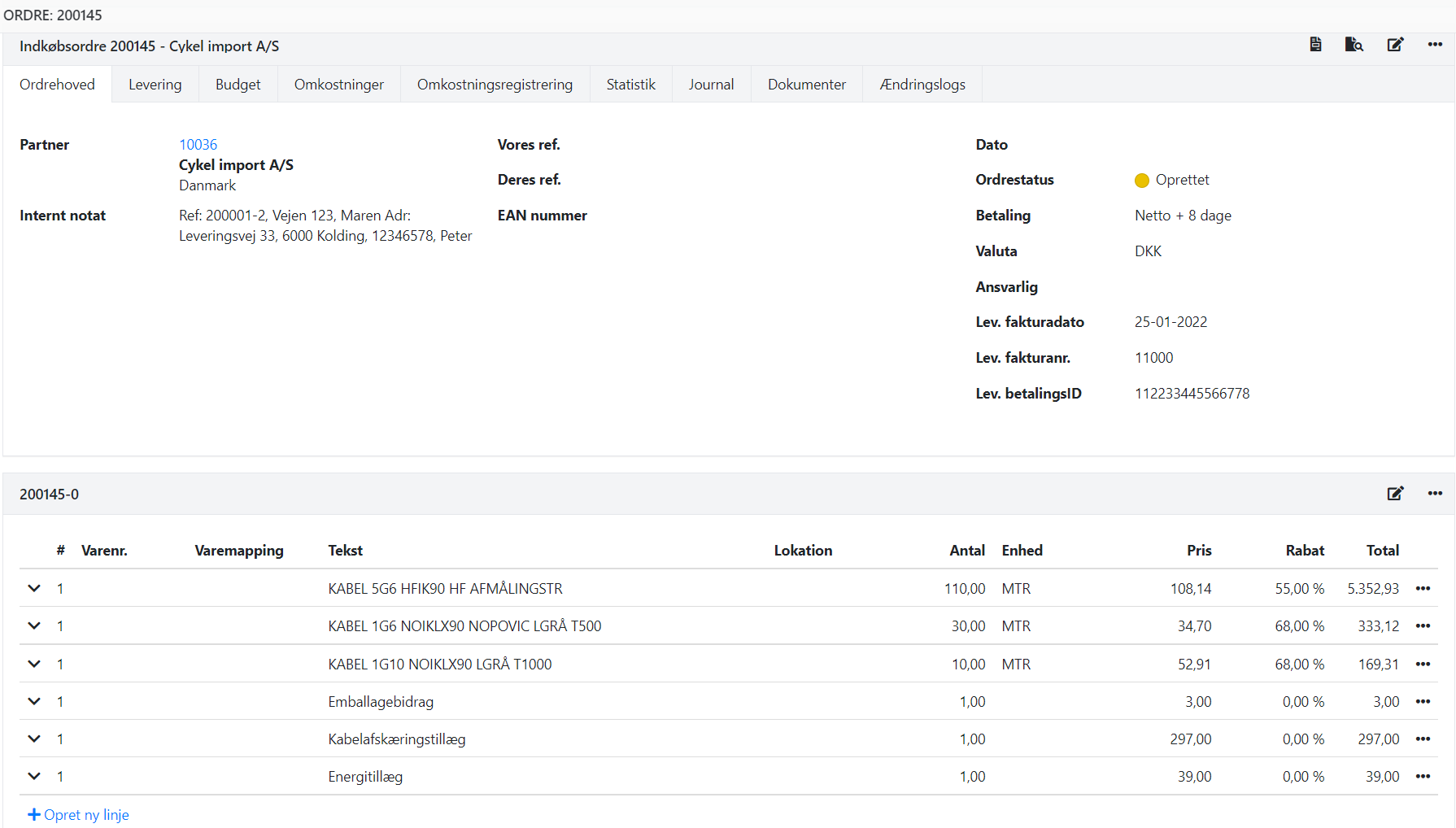Expand the KABEL 1G10 NOIKLX90 line

coord(34,664)
